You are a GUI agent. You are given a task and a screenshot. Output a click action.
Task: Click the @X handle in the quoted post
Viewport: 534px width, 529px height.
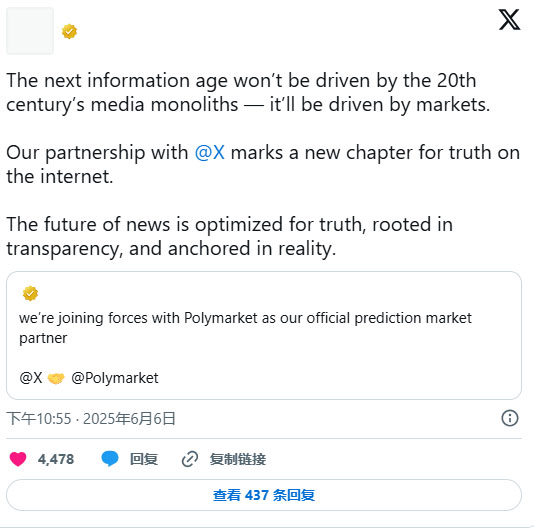(x=31, y=378)
